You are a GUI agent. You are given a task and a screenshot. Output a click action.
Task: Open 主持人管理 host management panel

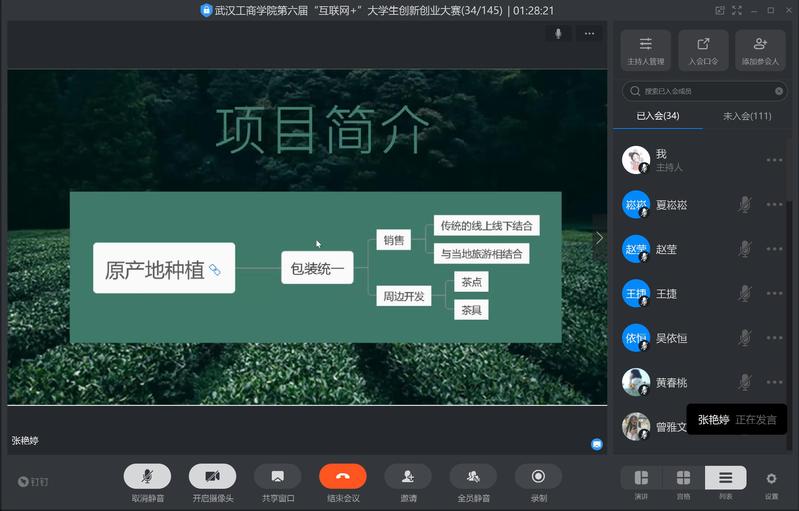(645, 49)
